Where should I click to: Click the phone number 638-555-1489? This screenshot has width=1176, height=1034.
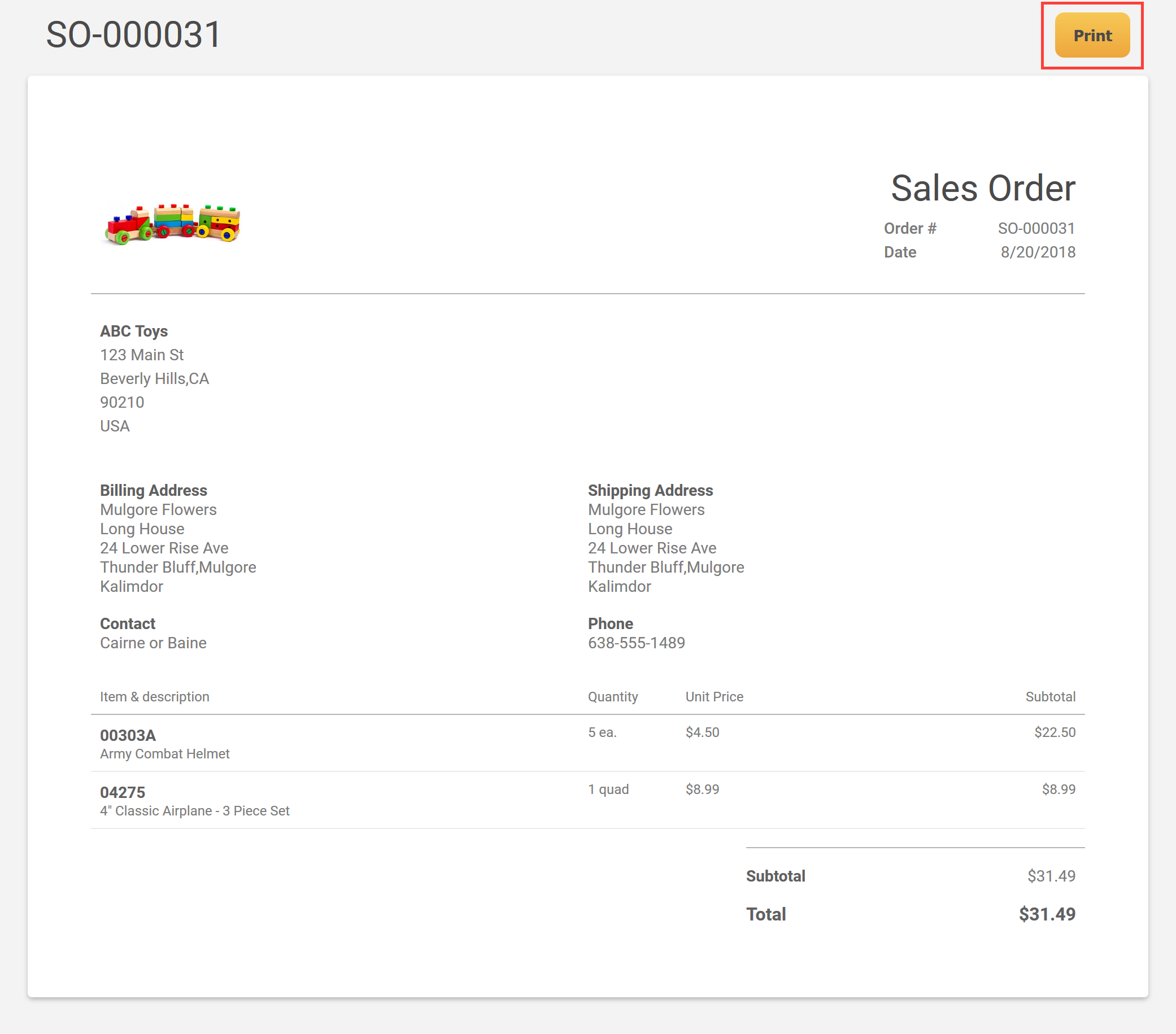[636, 643]
